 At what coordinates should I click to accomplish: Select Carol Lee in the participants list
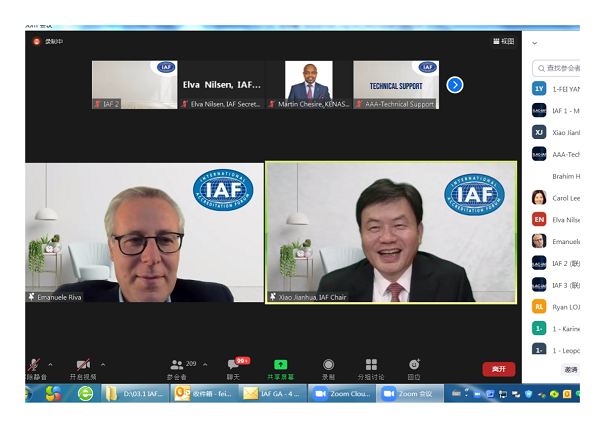point(565,198)
